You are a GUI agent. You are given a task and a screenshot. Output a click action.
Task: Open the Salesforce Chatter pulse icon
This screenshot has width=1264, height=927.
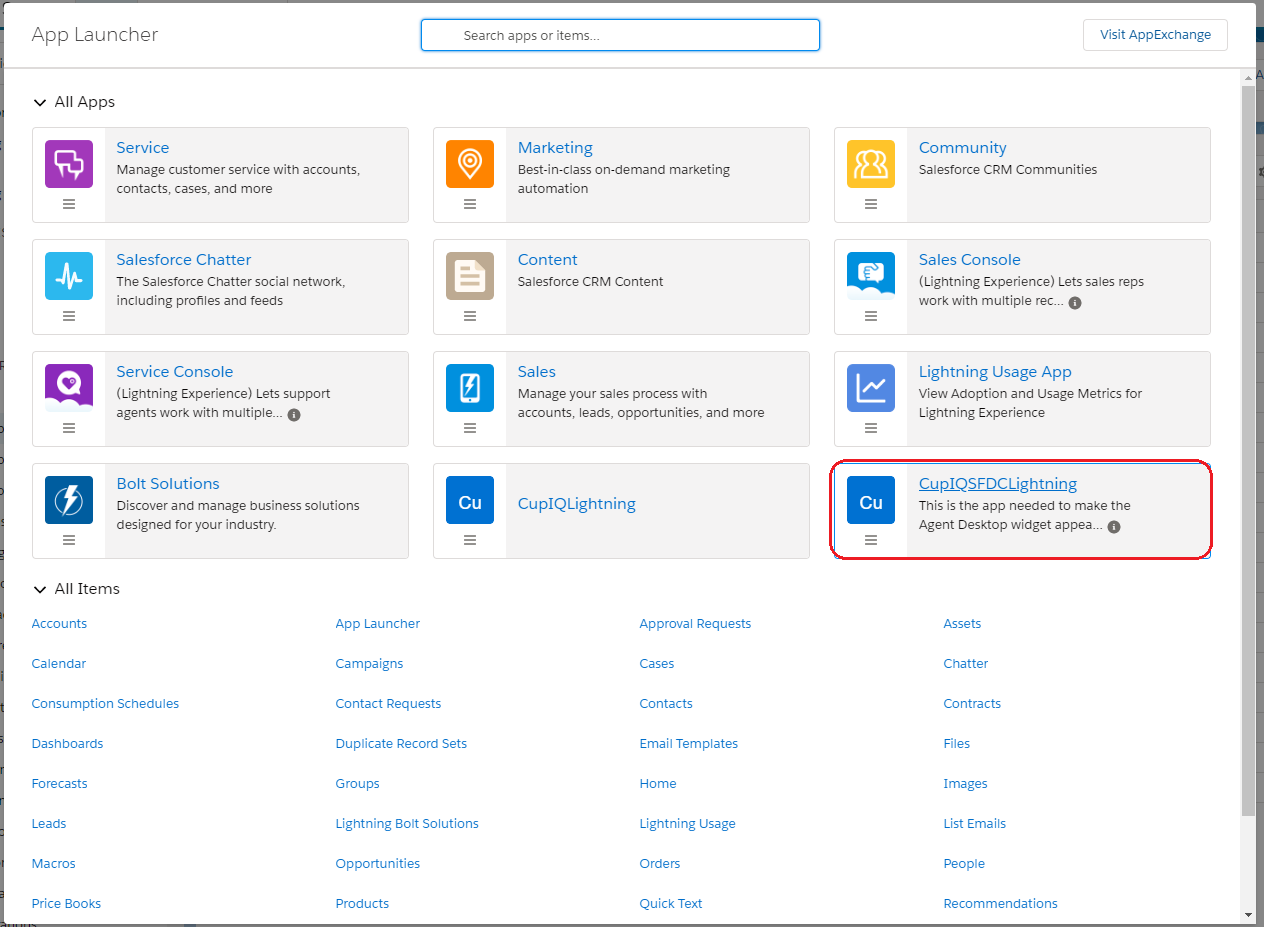[x=69, y=276]
